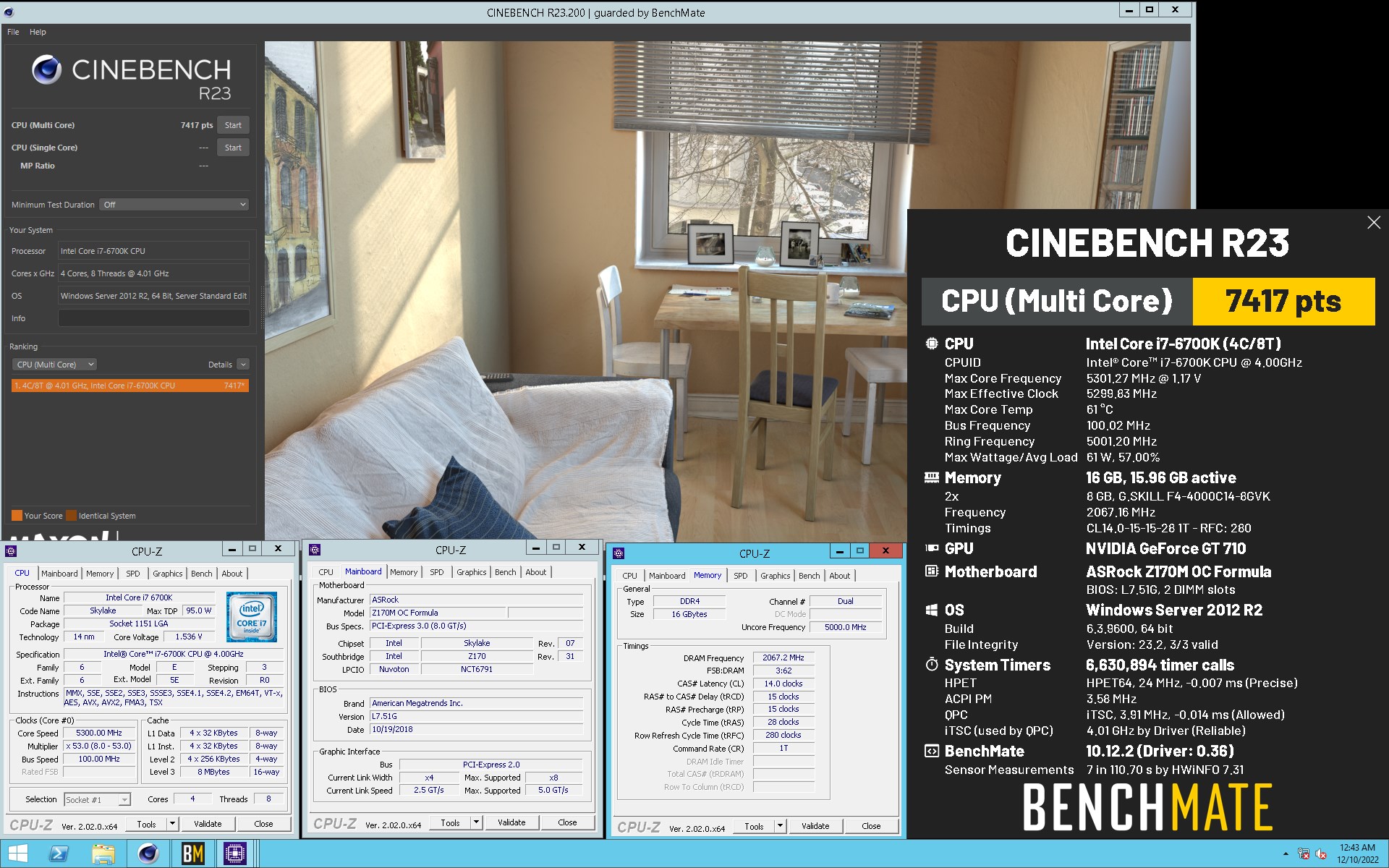This screenshot has height=868, width=1389.
Task: Click the muted volume tray icon
Action: coord(1321,854)
